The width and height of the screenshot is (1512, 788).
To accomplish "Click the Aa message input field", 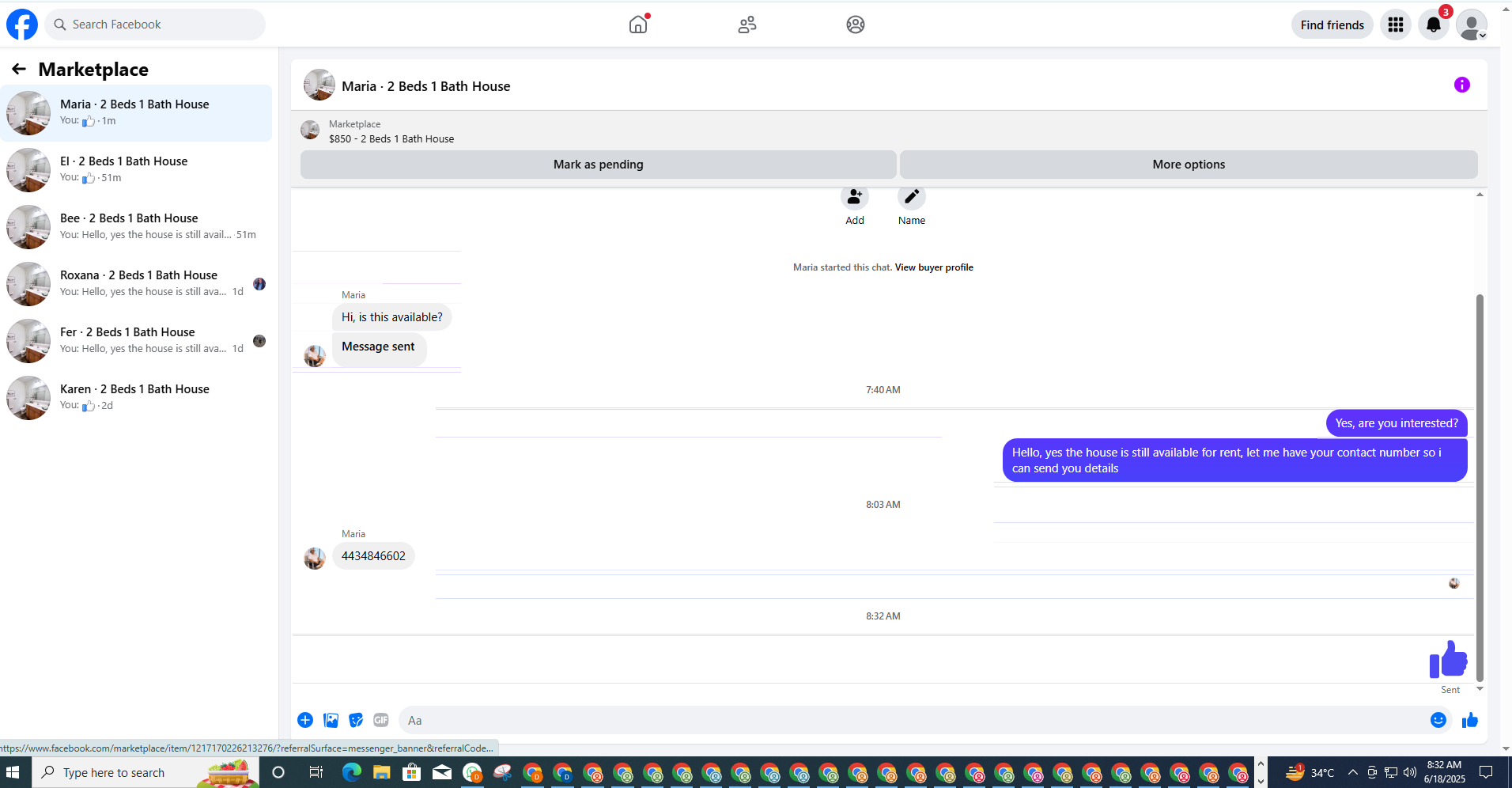I will [913, 720].
